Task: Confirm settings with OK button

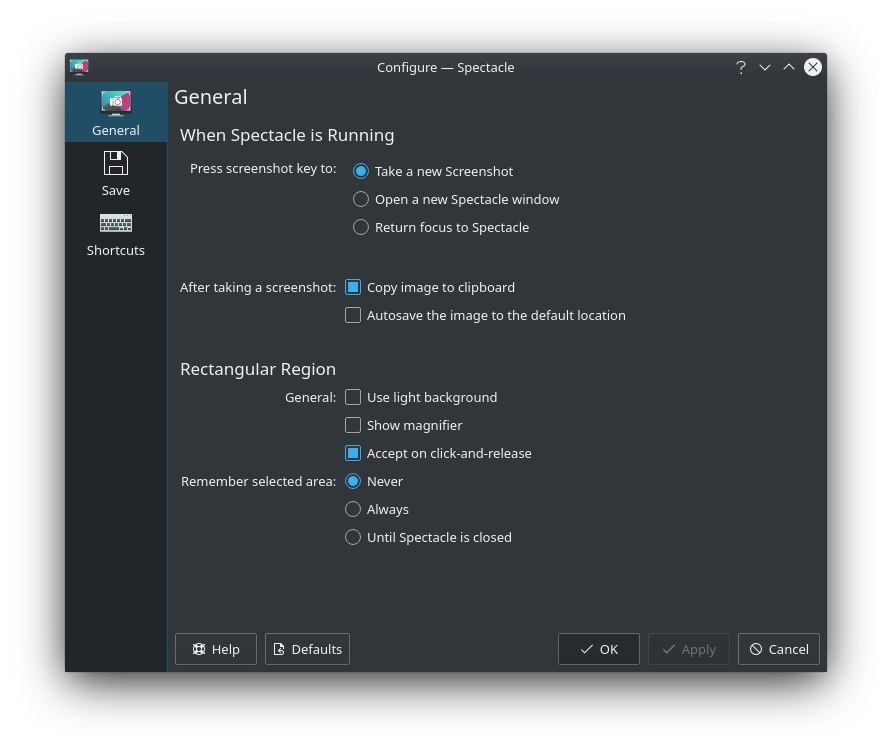Action: click(x=598, y=649)
